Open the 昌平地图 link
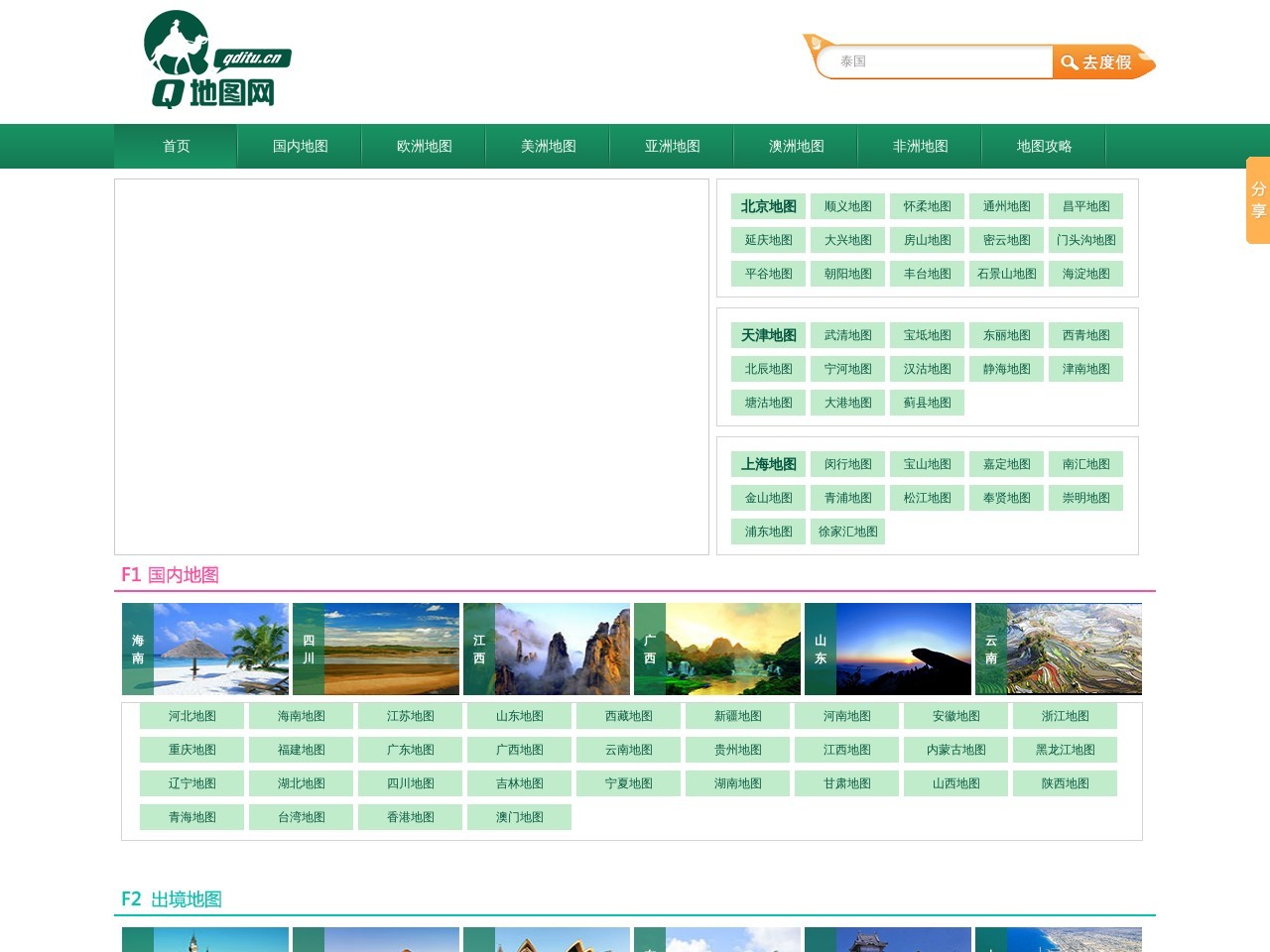This screenshot has width=1270, height=952. [1085, 206]
